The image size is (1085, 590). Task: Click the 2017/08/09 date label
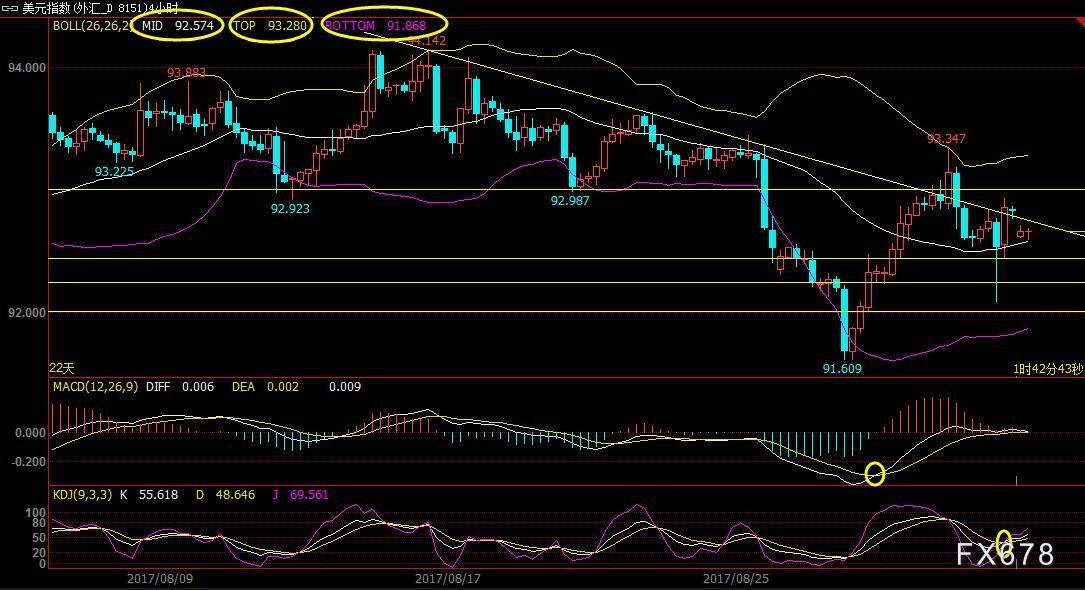(160, 578)
